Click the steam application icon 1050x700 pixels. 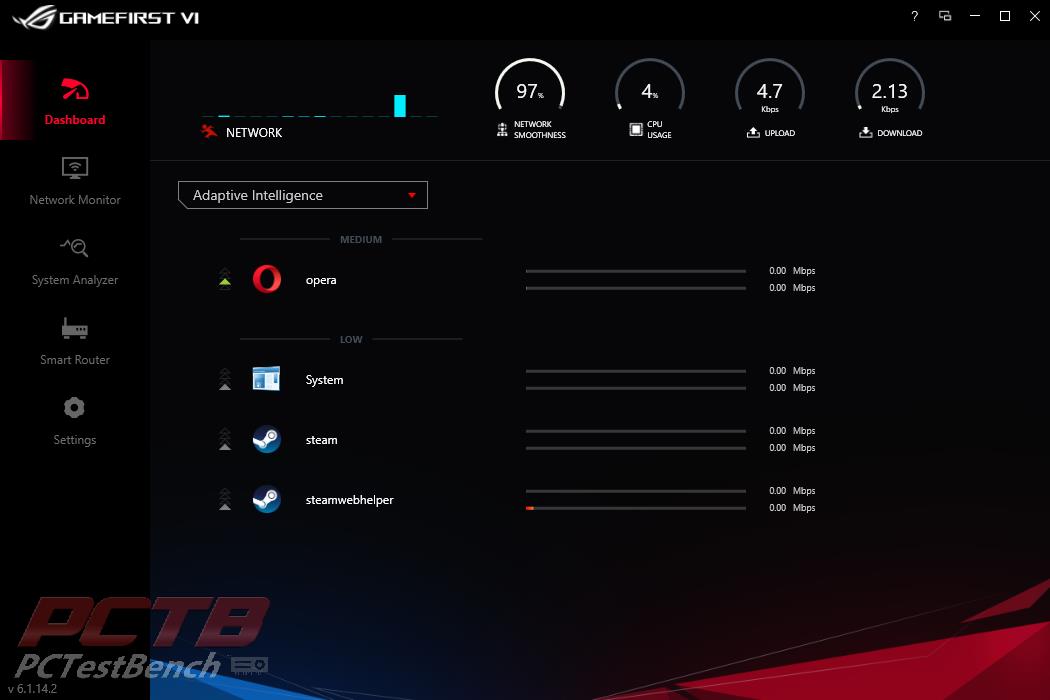(267, 439)
